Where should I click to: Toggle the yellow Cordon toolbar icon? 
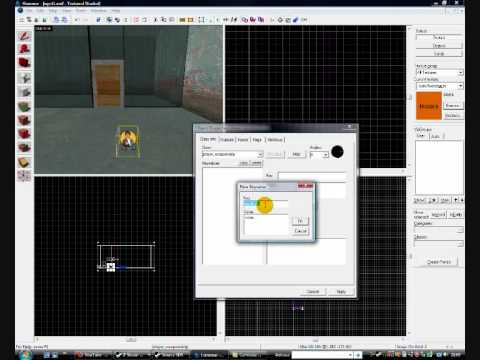coord(182,20)
